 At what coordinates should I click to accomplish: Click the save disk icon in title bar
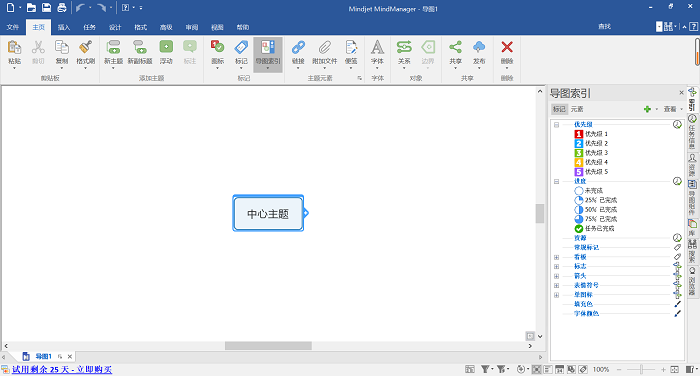(x=46, y=8)
